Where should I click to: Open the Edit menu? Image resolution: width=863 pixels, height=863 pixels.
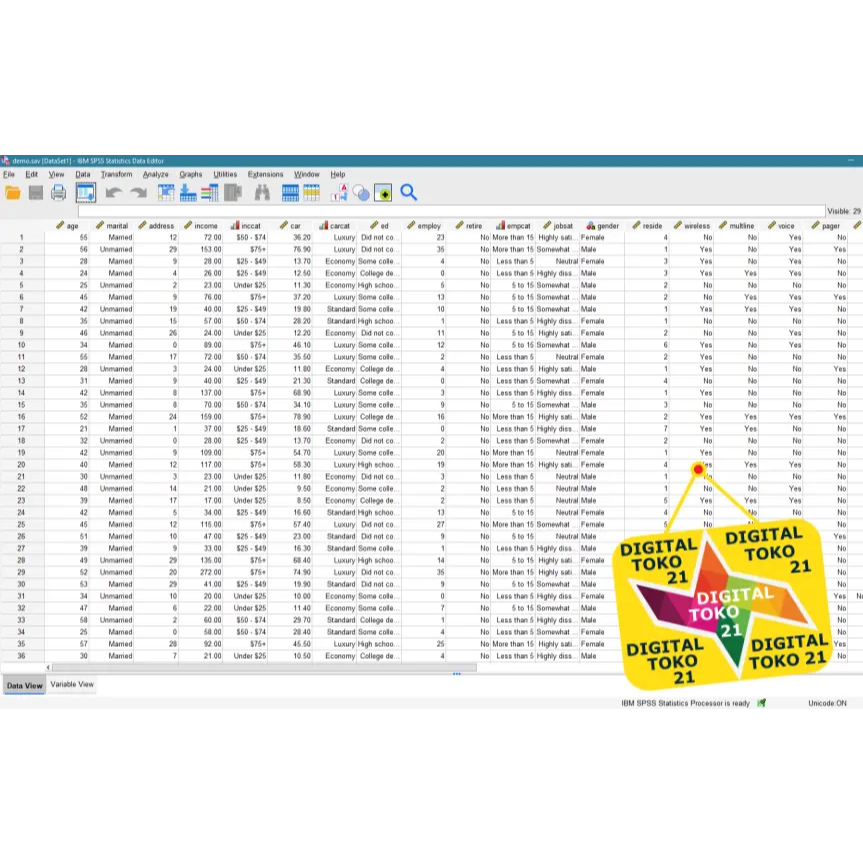31,174
